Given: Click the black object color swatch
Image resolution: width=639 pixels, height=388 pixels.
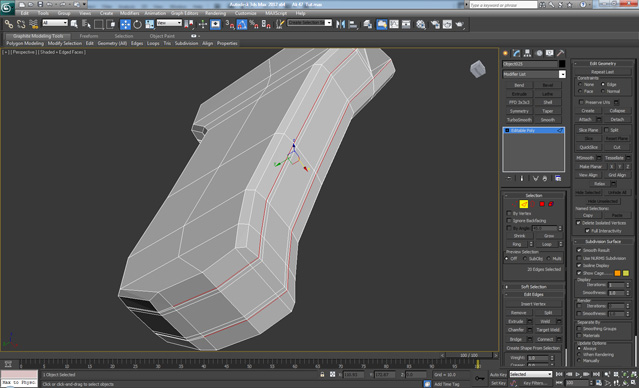Looking at the screenshot, I should pyautogui.click(x=562, y=64).
